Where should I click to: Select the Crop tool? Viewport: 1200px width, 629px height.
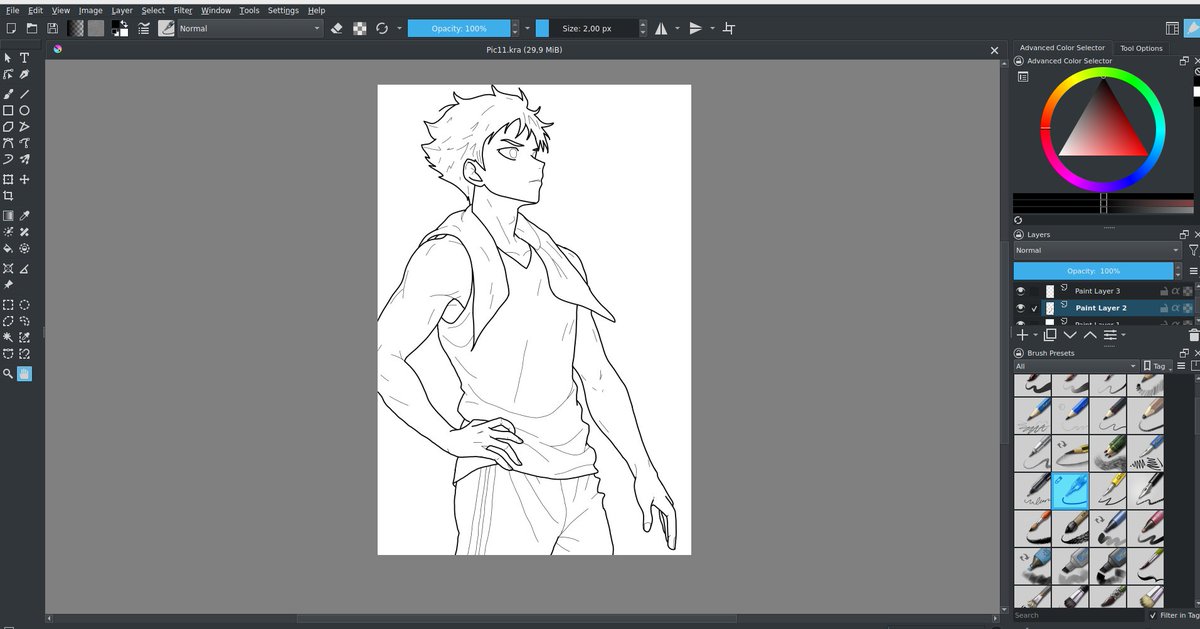click(x=8, y=196)
